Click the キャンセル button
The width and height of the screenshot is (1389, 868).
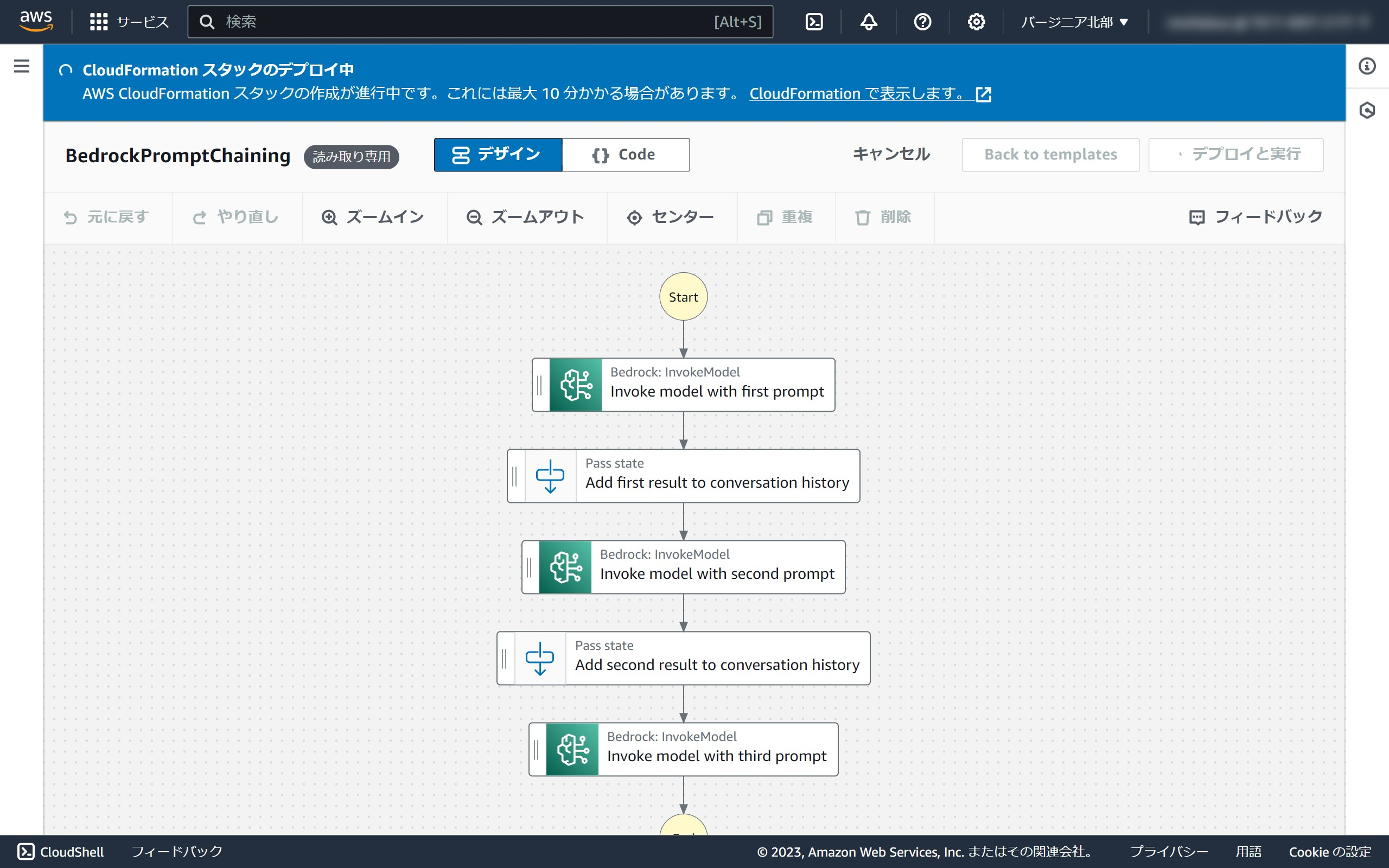click(x=891, y=155)
